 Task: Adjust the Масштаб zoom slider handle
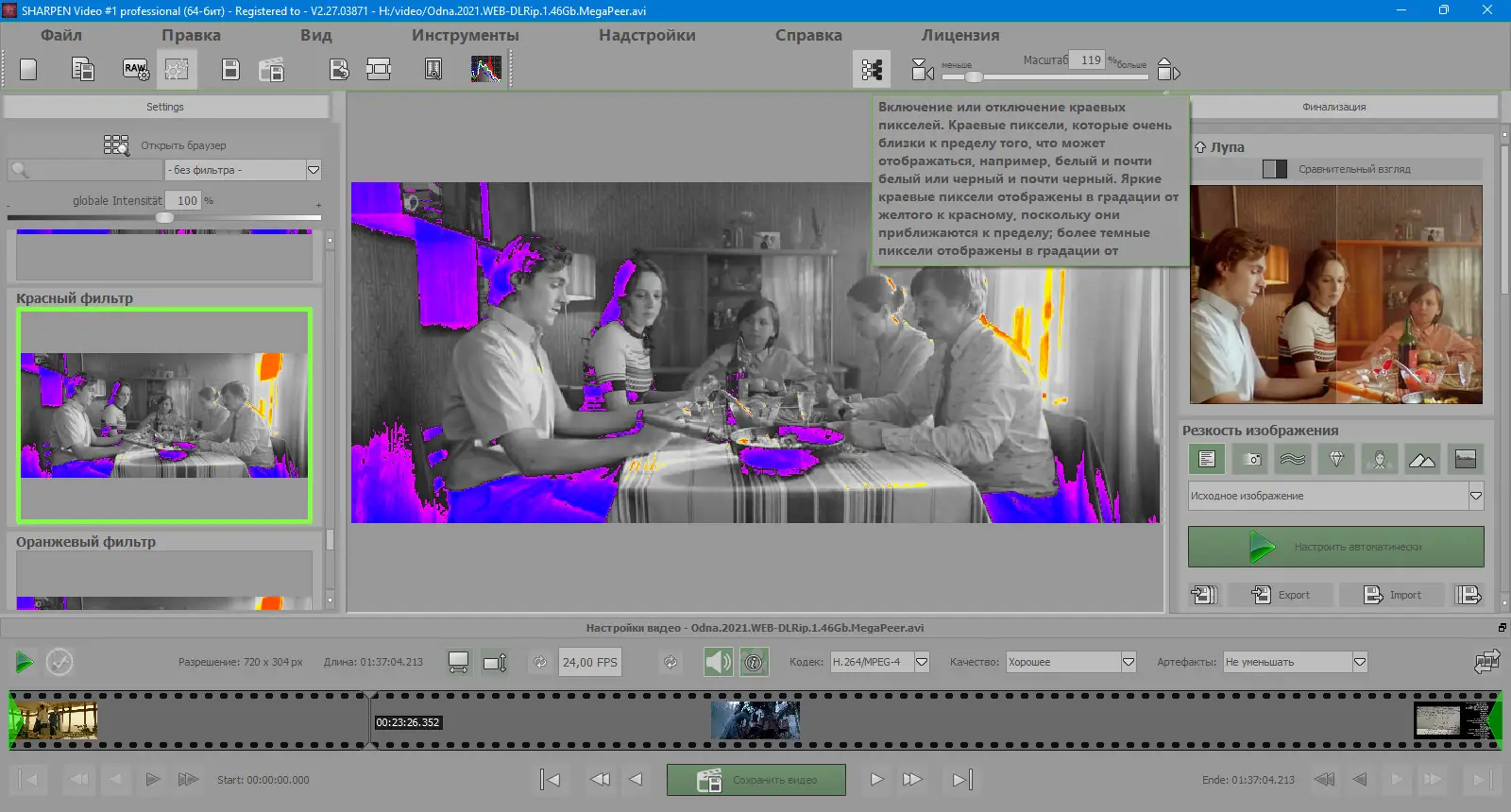point(975,76)
